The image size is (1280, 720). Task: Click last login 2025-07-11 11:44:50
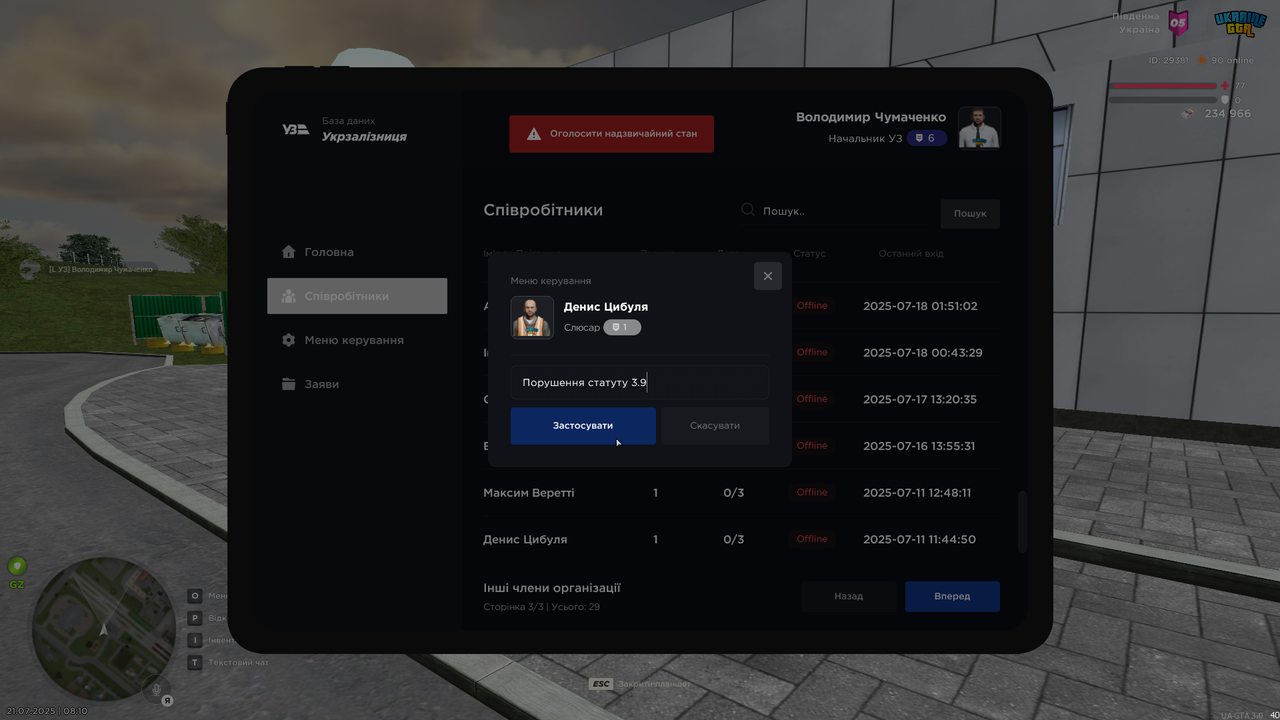[x=919, y=539]
